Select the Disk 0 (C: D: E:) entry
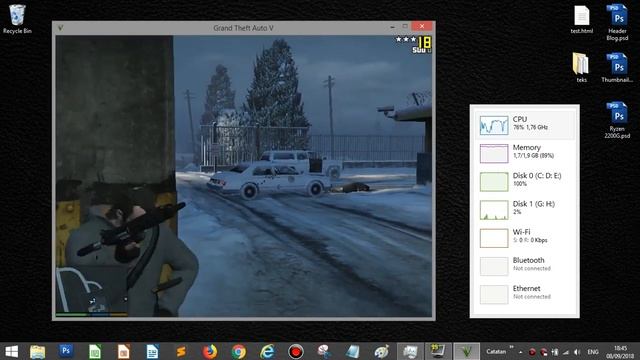 pos(524,181)
